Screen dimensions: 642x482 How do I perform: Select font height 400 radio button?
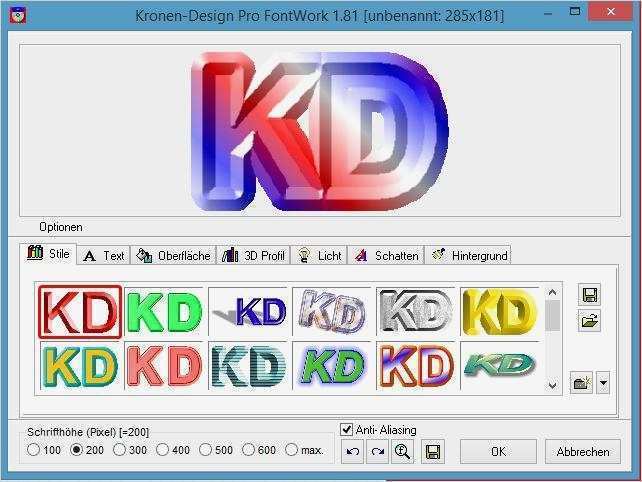(x=163, y=450)
